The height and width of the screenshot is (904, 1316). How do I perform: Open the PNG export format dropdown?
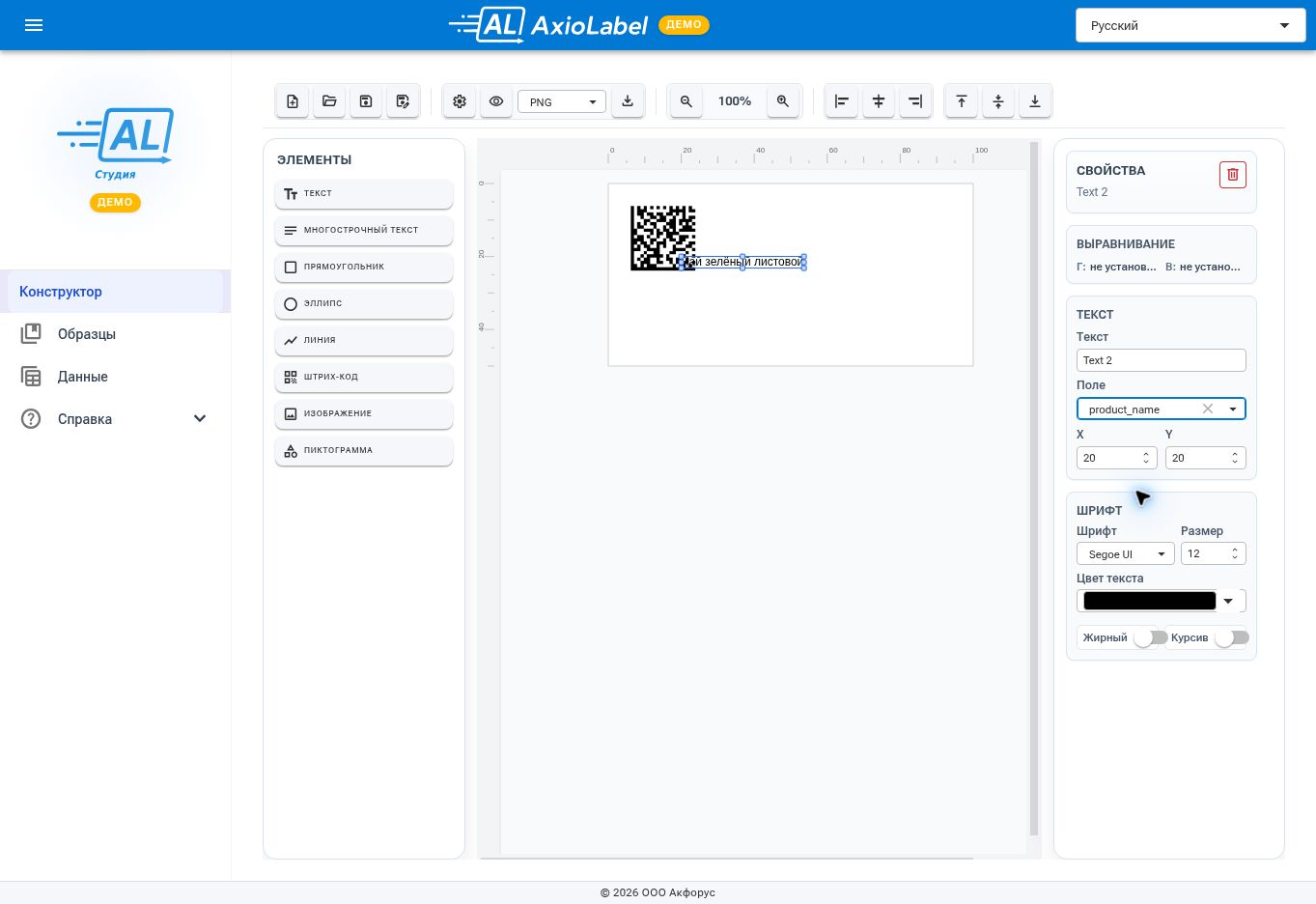tap(562, 101)
